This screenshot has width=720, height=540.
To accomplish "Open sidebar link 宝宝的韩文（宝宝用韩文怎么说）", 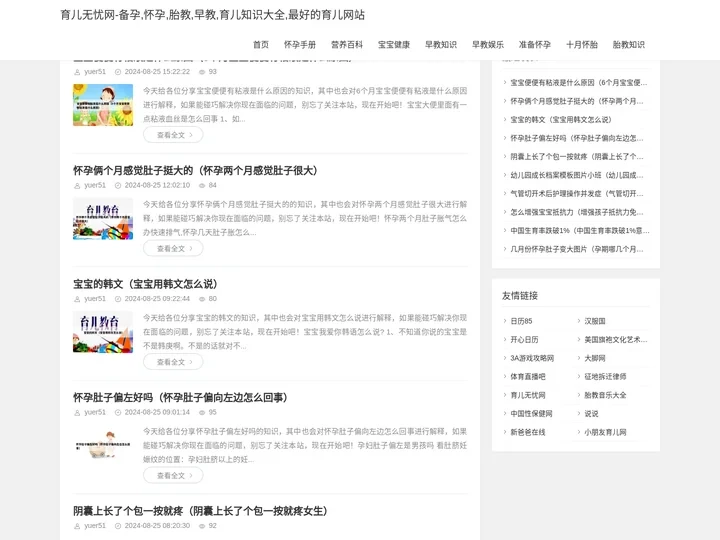I will [x=561, y=119].
